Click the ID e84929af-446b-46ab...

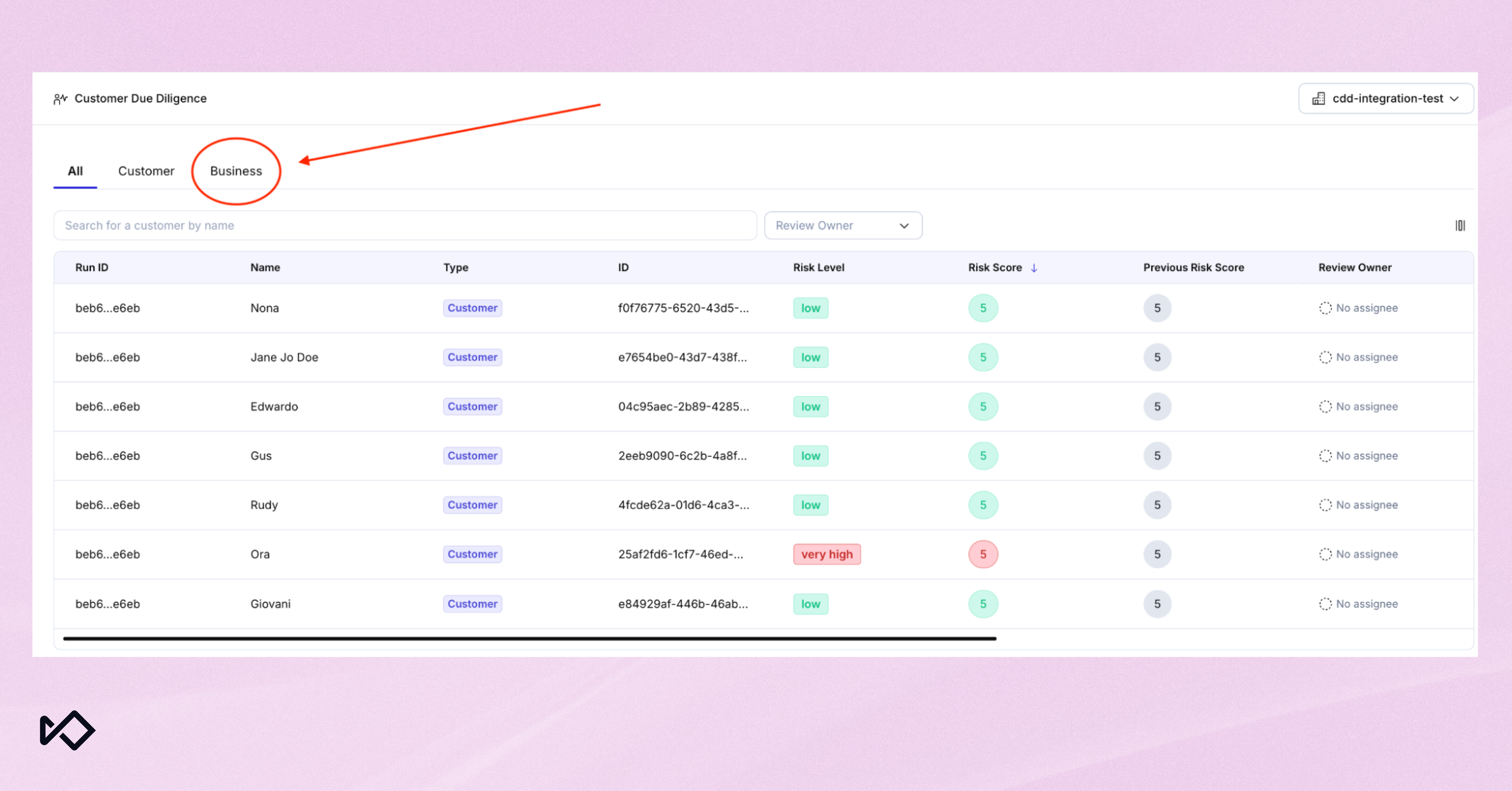click(x=683, y=604)
